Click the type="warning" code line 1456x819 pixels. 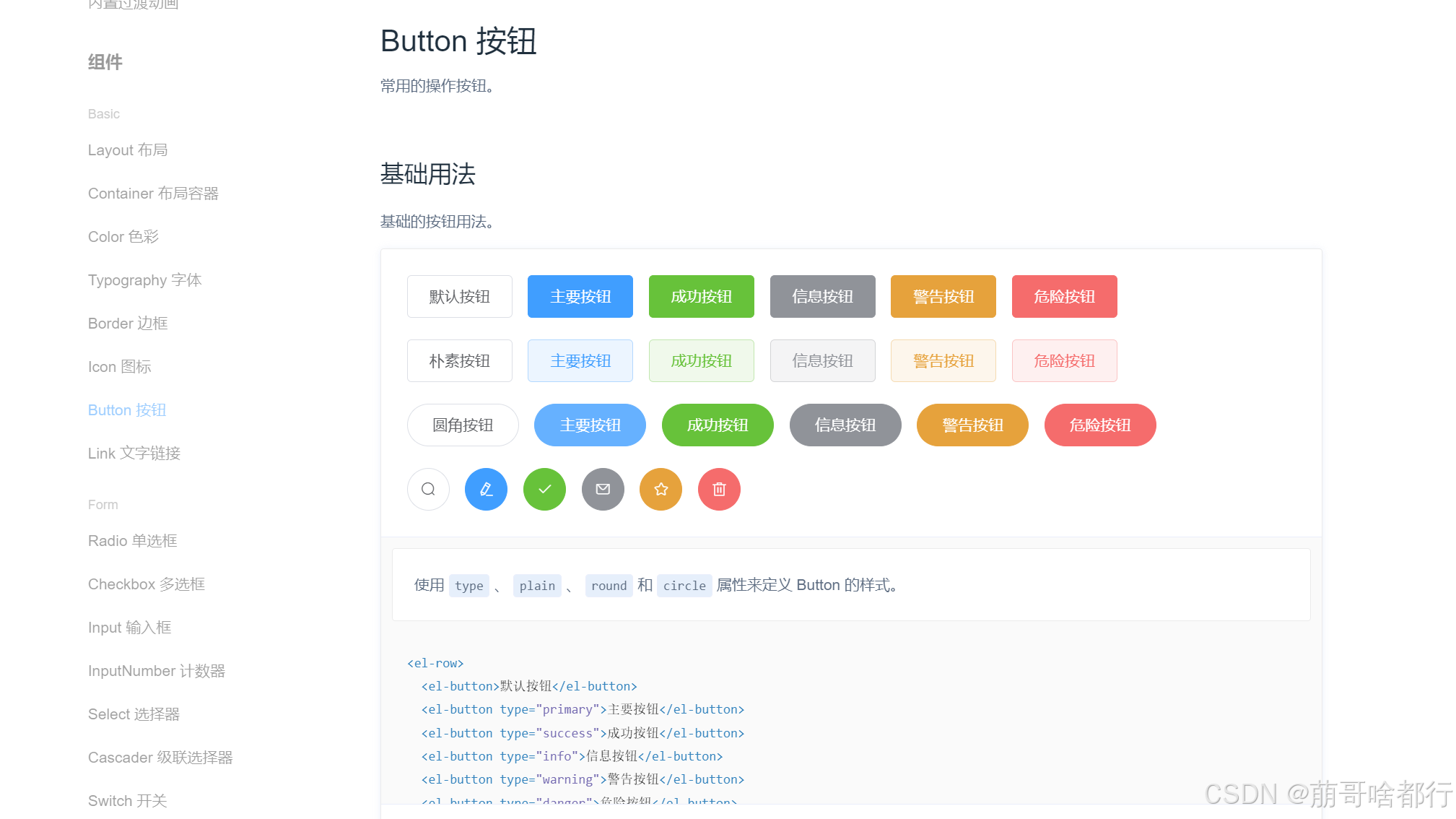point(583,779)
